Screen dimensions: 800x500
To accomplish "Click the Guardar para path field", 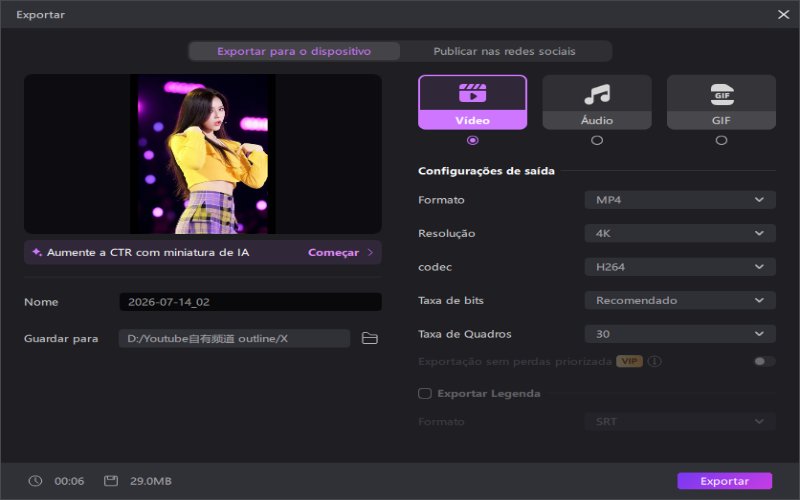I will click(x=234, y=338).
